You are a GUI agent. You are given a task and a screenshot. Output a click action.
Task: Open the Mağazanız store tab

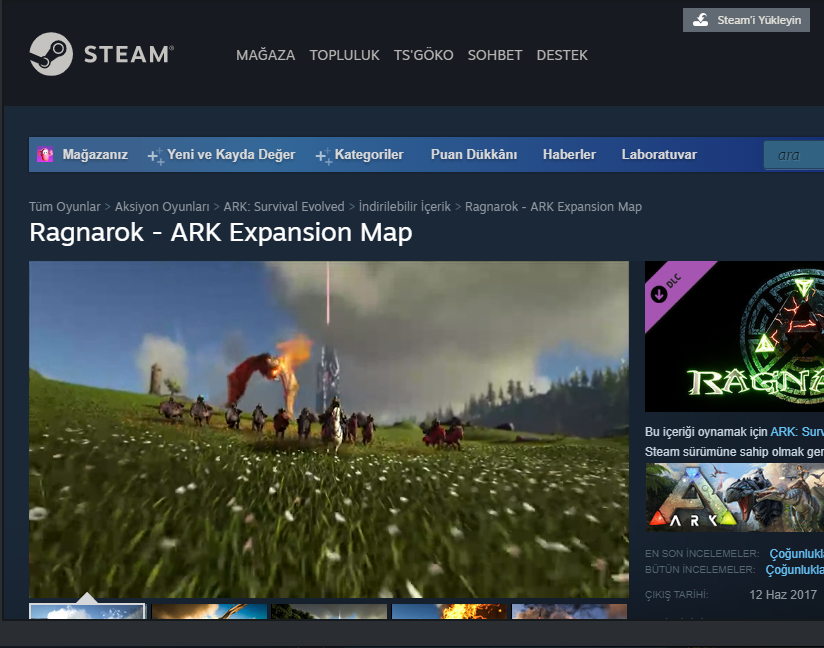click(95, 155)
